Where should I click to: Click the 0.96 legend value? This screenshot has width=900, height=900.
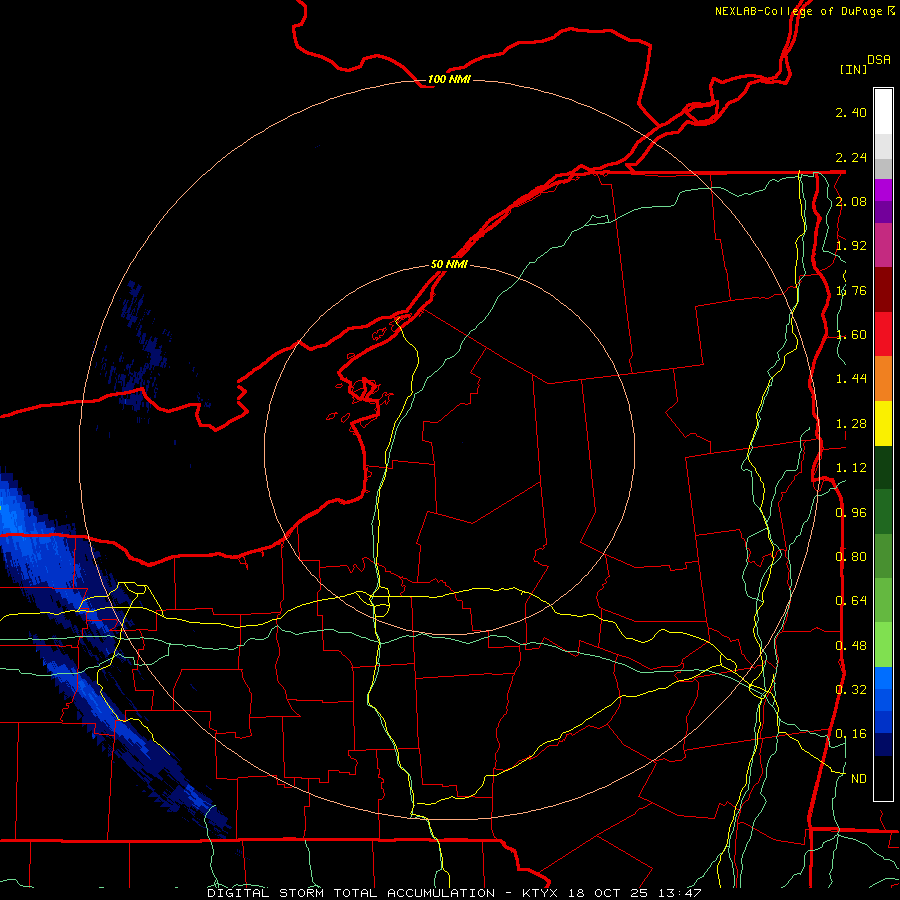point(851,512)
